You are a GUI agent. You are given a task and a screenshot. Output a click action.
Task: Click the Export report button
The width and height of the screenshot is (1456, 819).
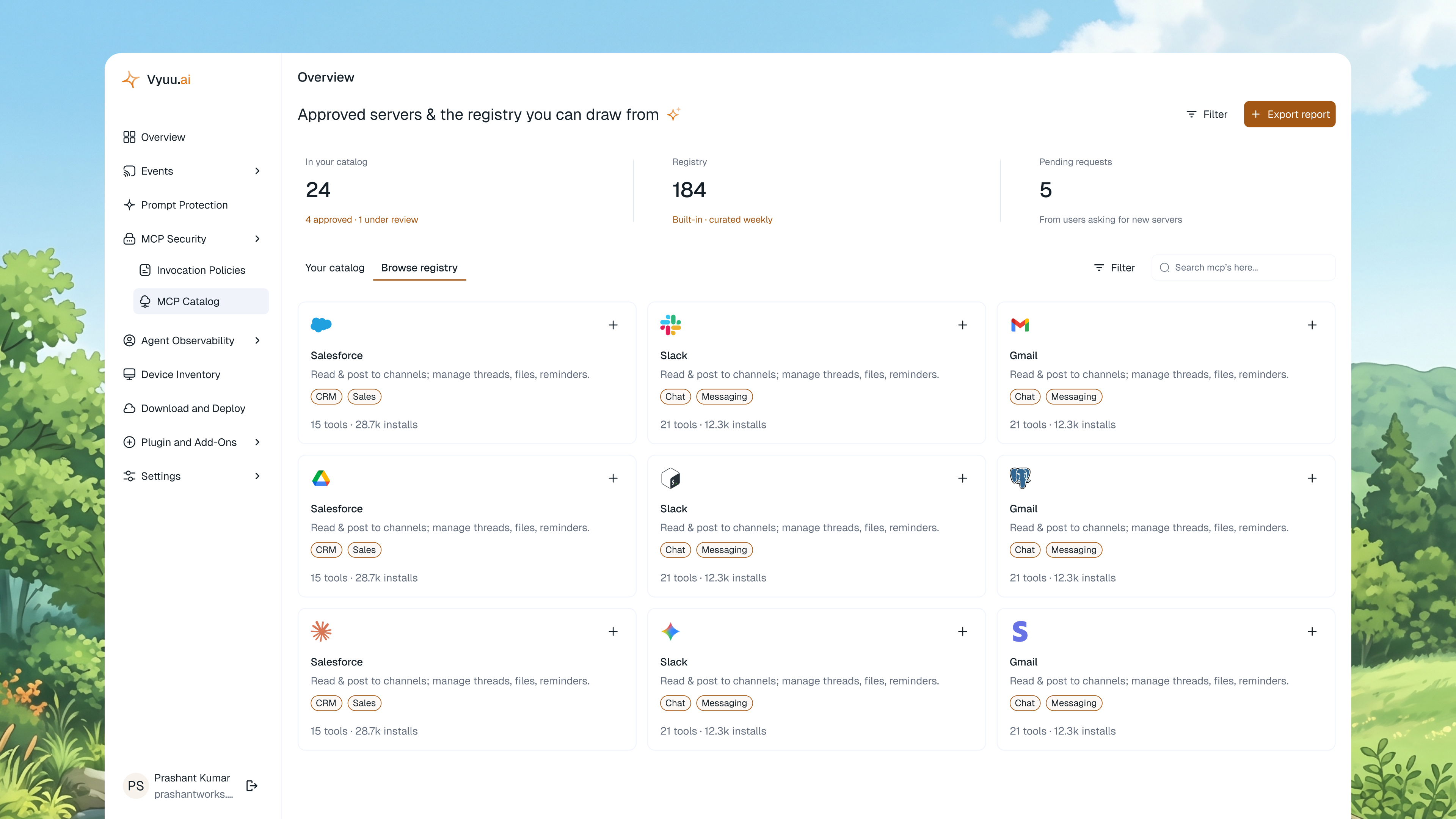coord(1289,114)
